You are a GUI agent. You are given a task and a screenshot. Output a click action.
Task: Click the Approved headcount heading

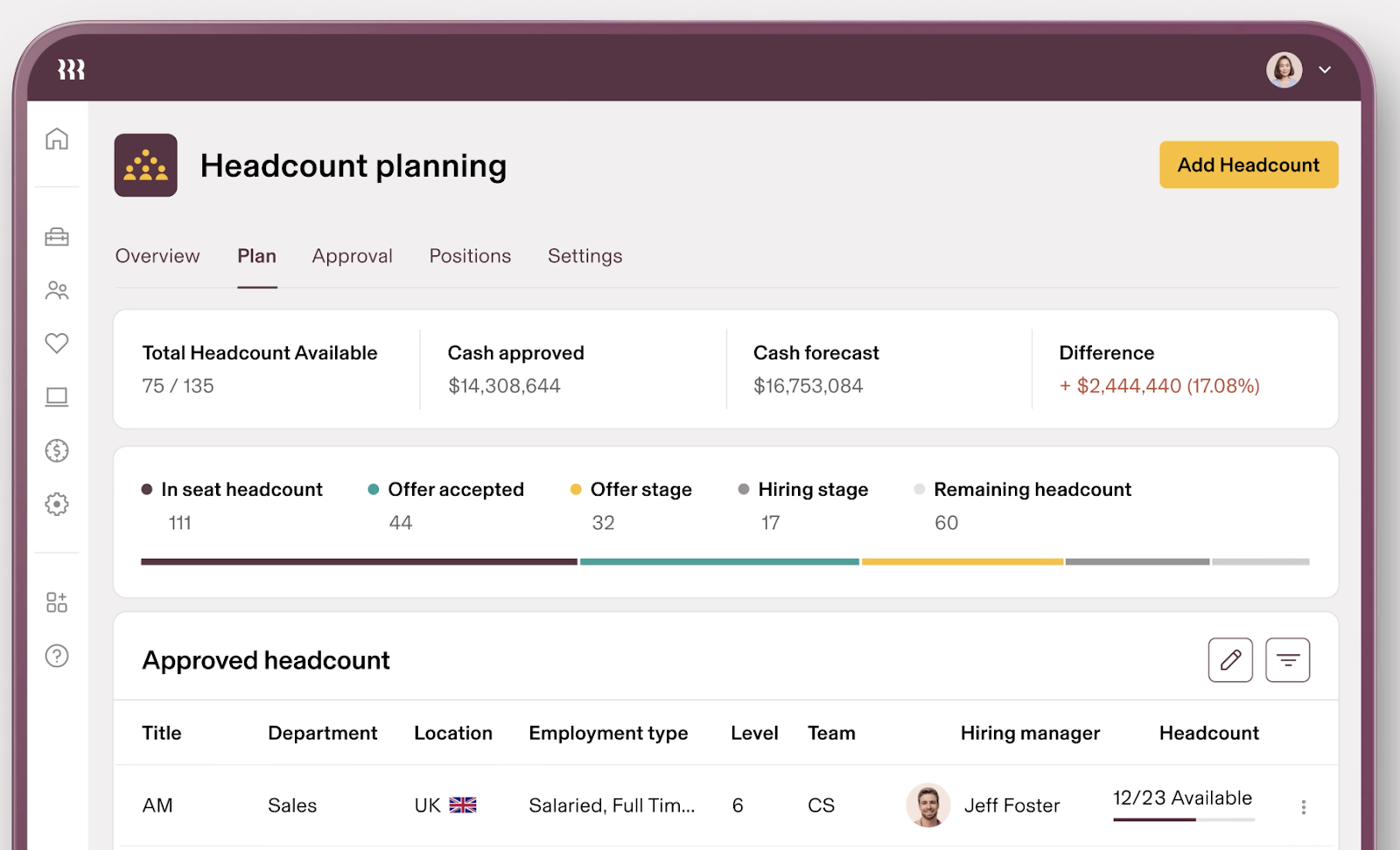point(266,660)
